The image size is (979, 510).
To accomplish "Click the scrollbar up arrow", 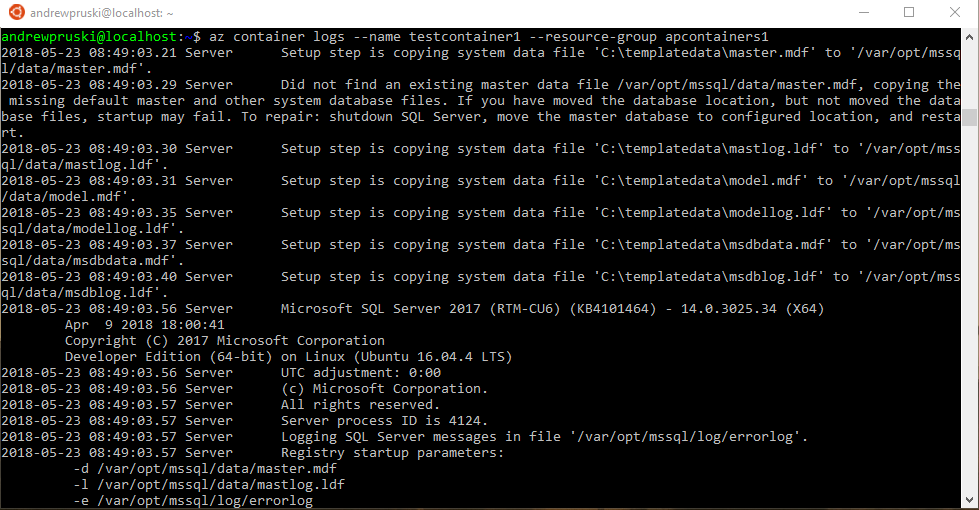I will point(970,37).
